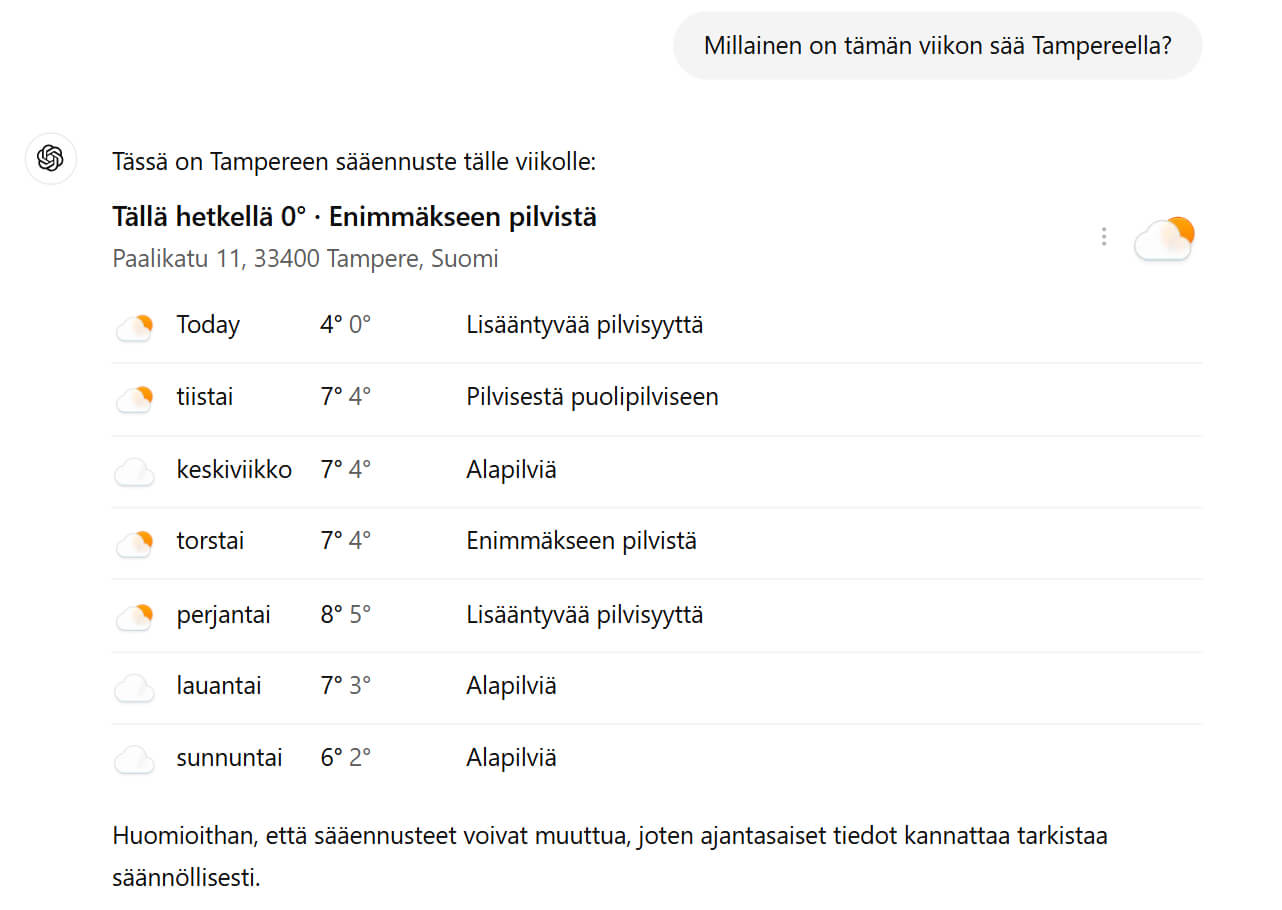The width and height of the screenshot is (1282, 910).
Task: Click 'Enimmäkseen pilvistä' description in torstai row
Action: [x=581, y=541]
